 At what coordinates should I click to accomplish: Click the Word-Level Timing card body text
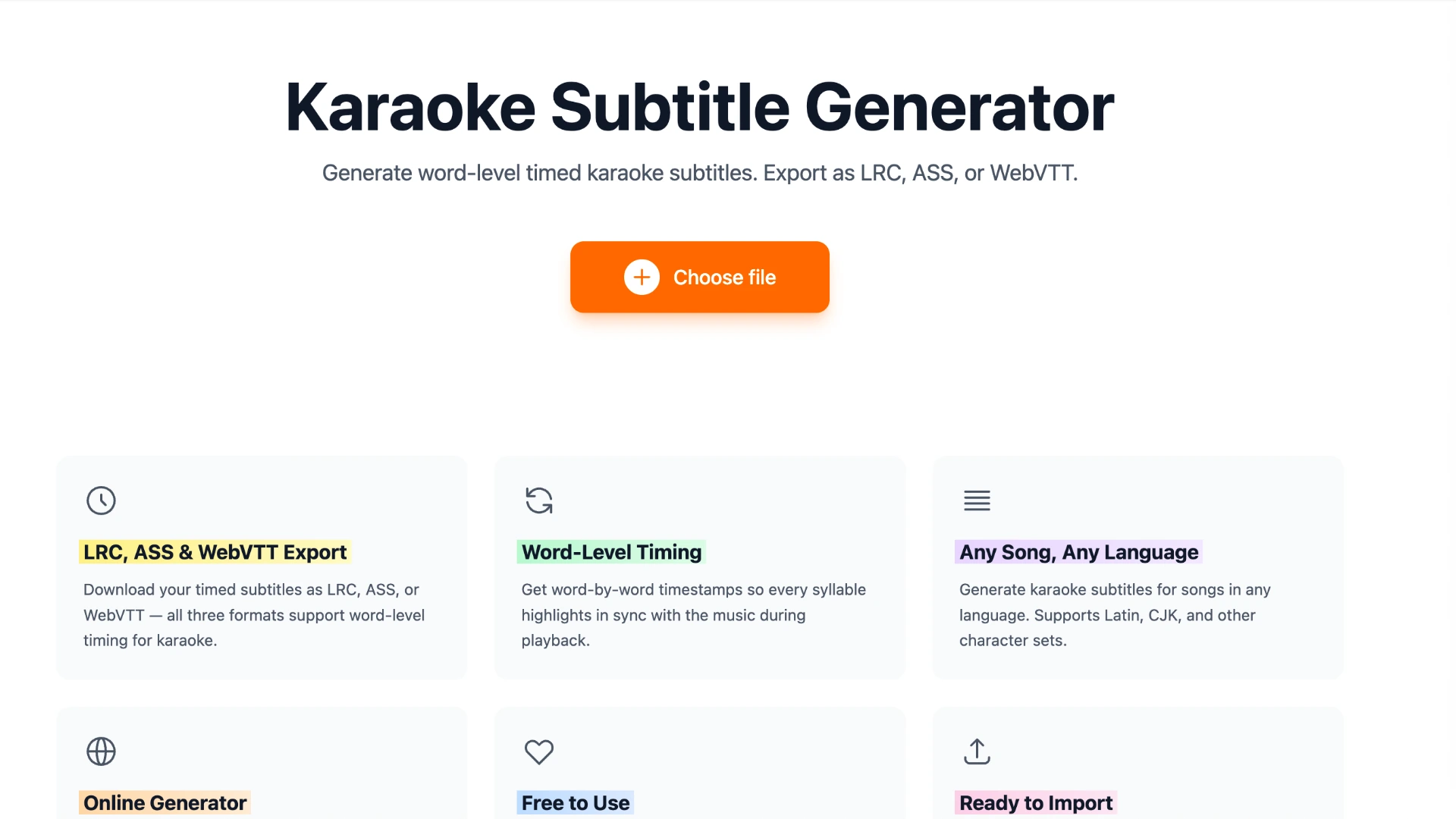pyautogui.click(x=693, y=614)
